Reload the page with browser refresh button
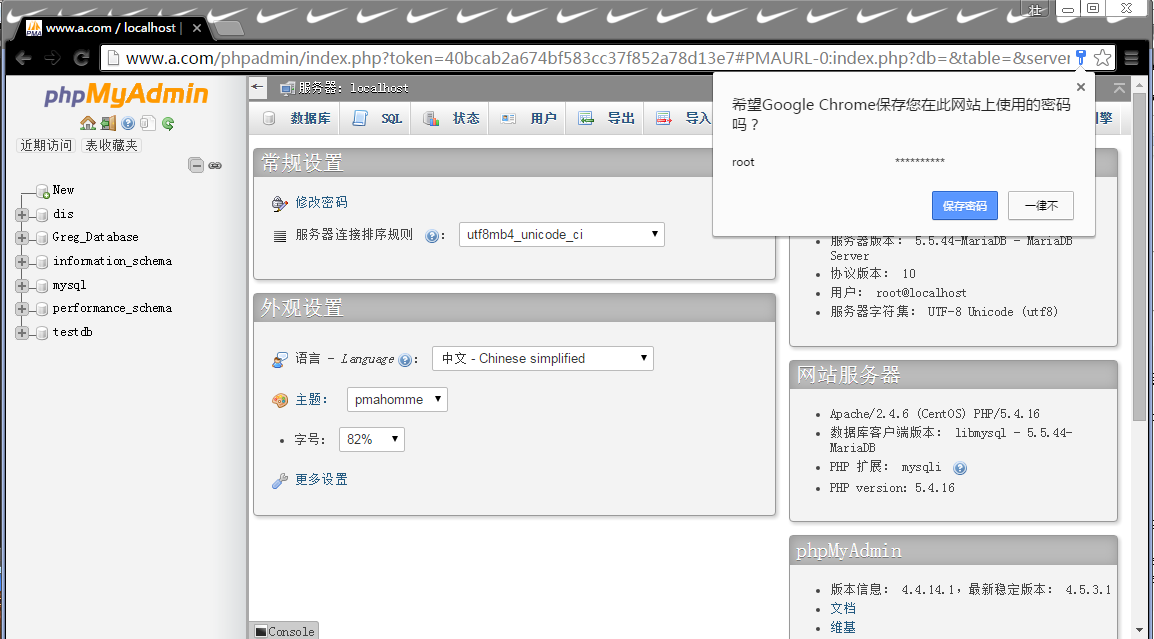 pos(82,57)
